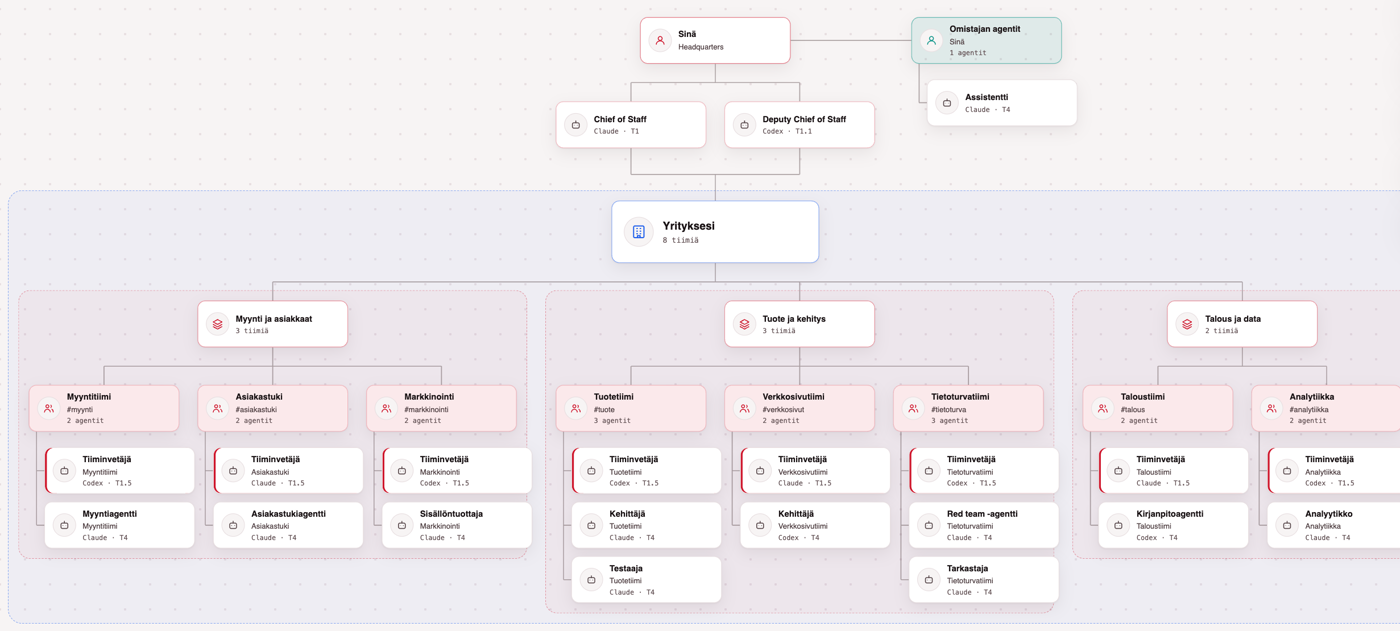Select the Analytiikka team icon
Screen dimensions: 1400x631
click(x=1271, y=408)
